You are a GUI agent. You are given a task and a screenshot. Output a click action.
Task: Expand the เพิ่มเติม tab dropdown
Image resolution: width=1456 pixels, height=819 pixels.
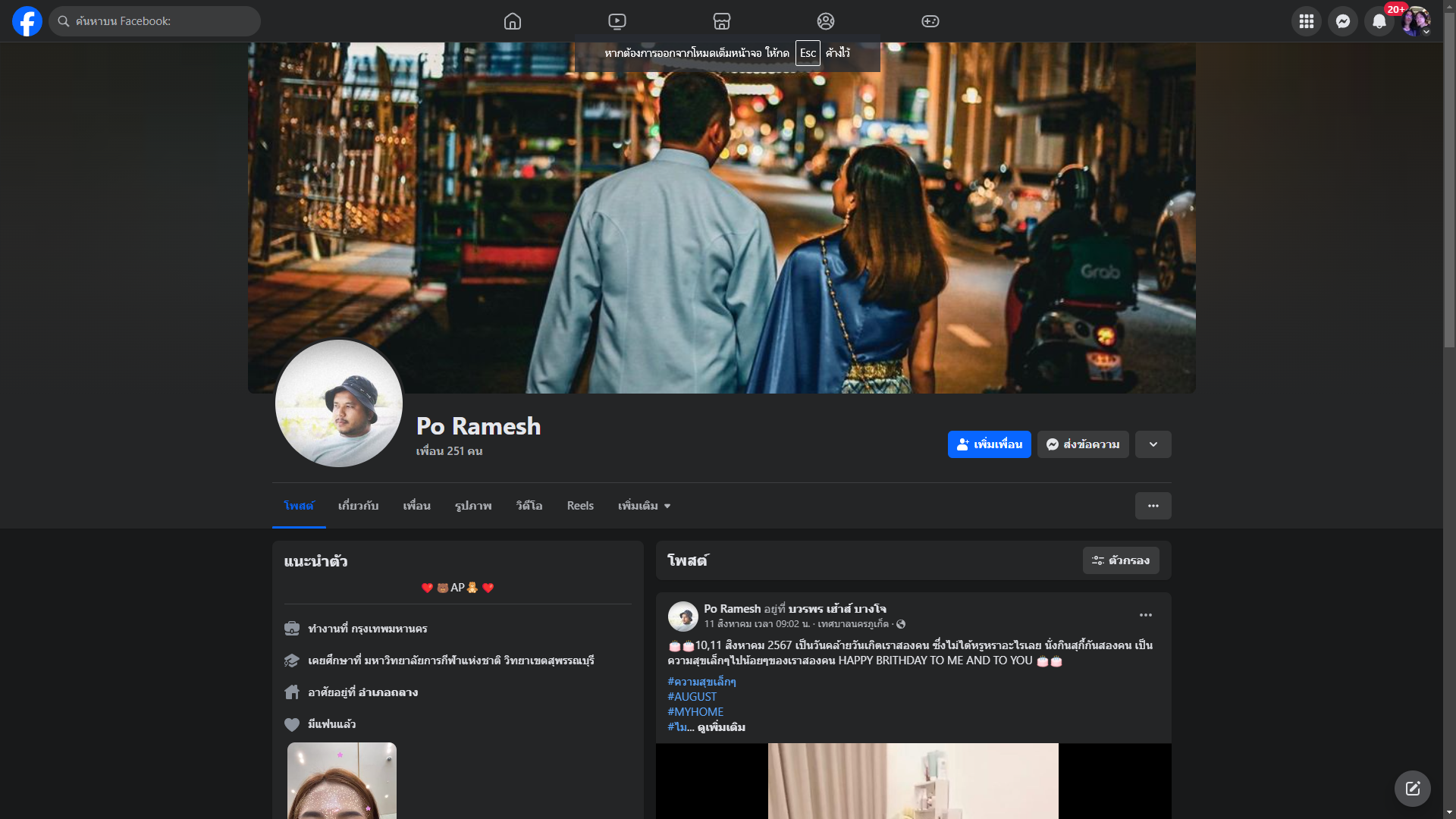[644, 506]
